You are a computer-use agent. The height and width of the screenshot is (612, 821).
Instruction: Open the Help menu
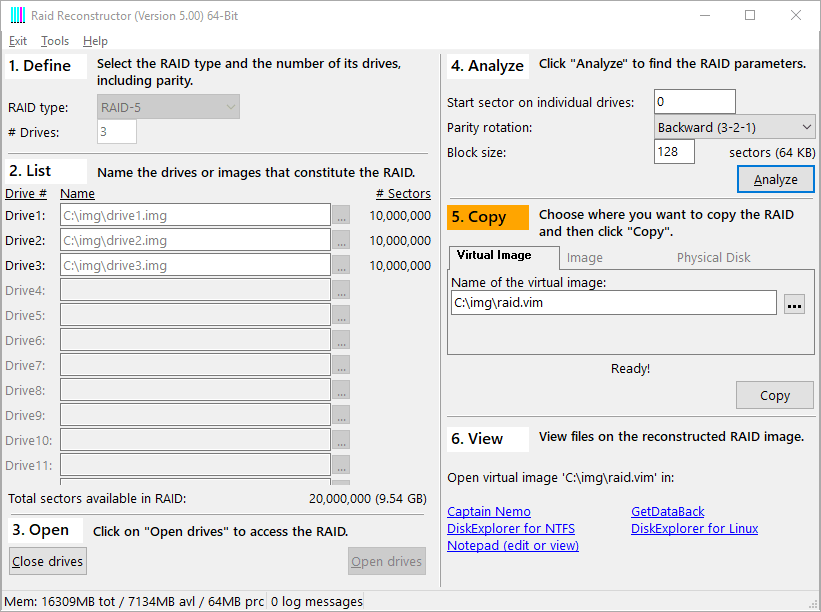[x=95, y=41]
